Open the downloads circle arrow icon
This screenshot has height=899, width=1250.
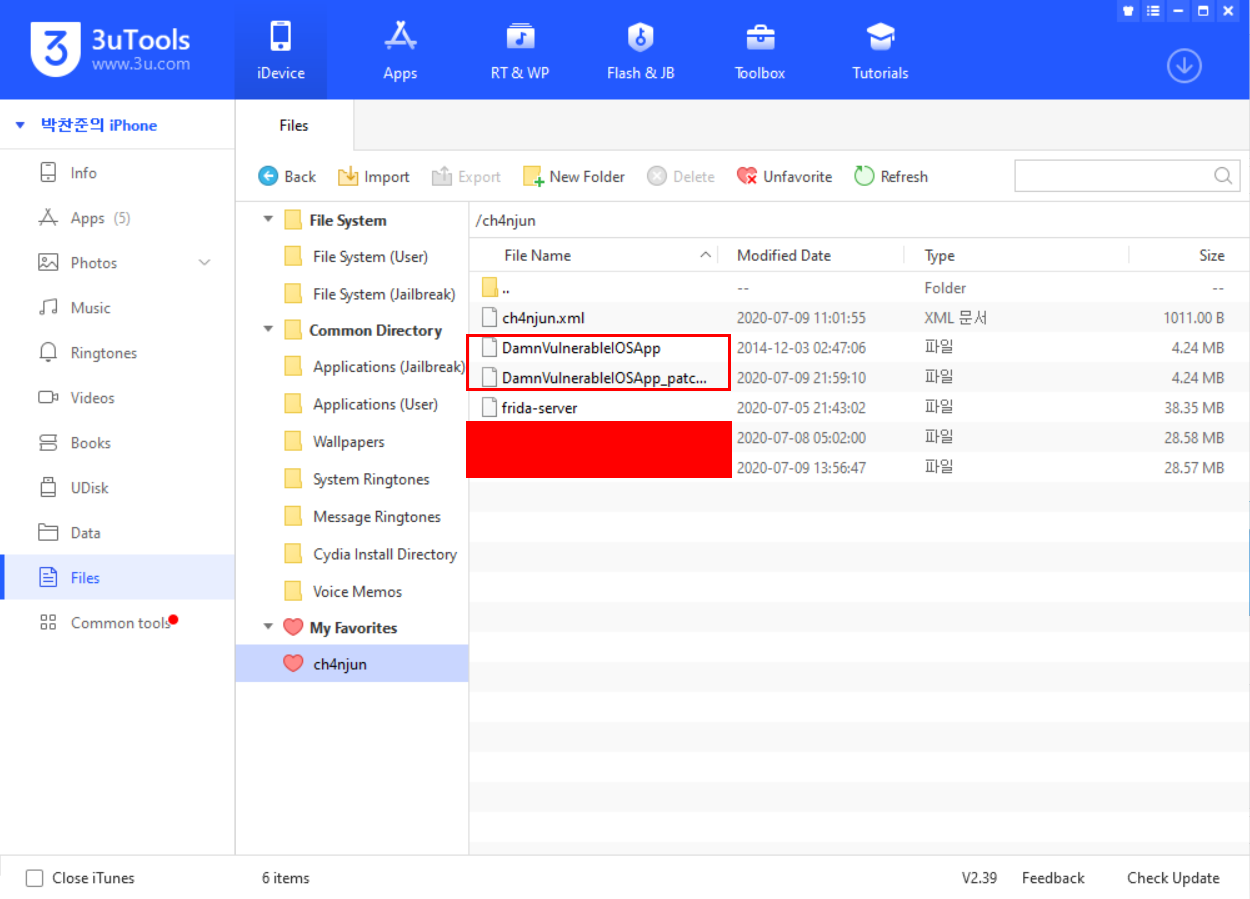(x=1184, y=66)
